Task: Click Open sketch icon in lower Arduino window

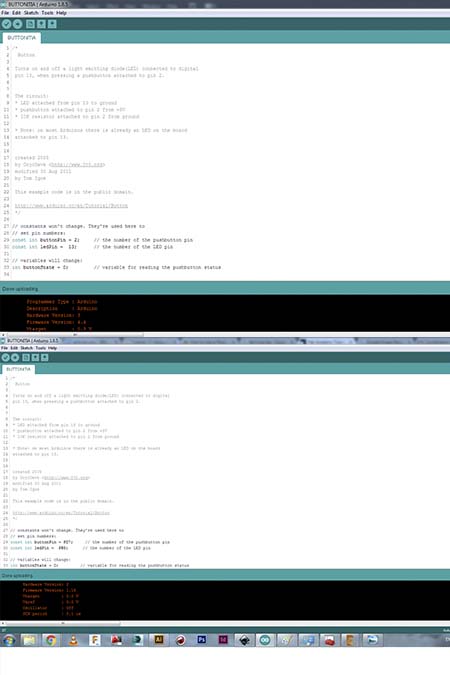Action: [35, 357]
